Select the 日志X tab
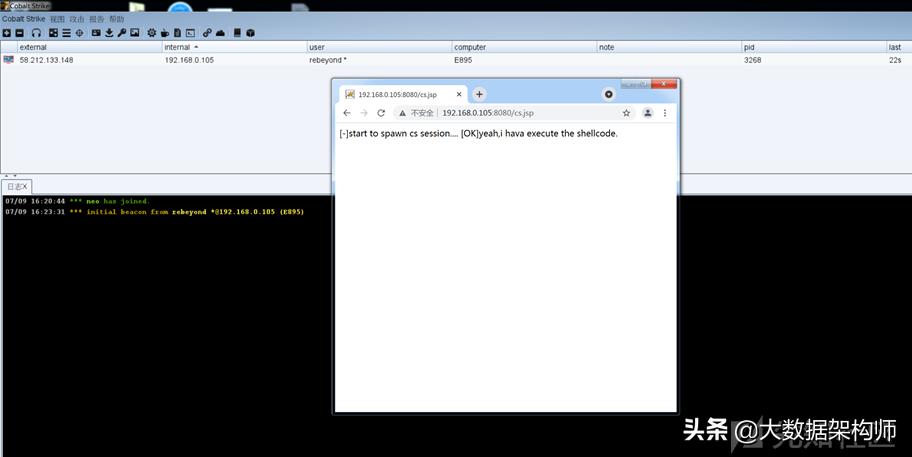 point(17,187)
